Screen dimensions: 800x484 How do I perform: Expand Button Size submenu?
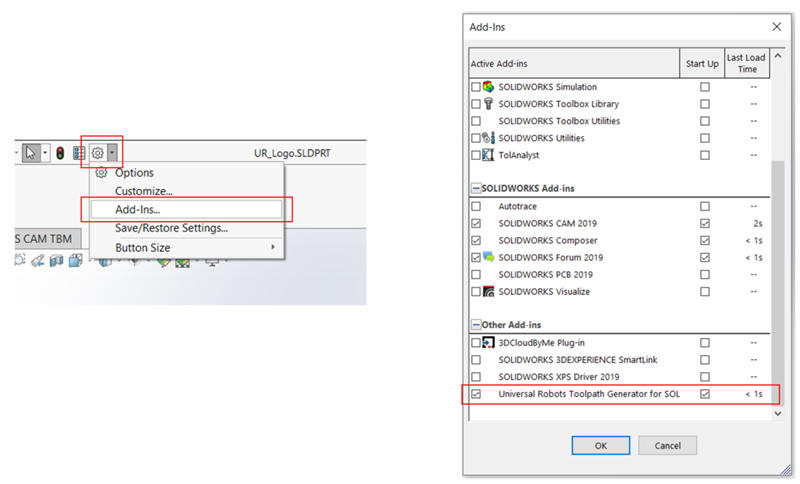[x=186, y=247]
